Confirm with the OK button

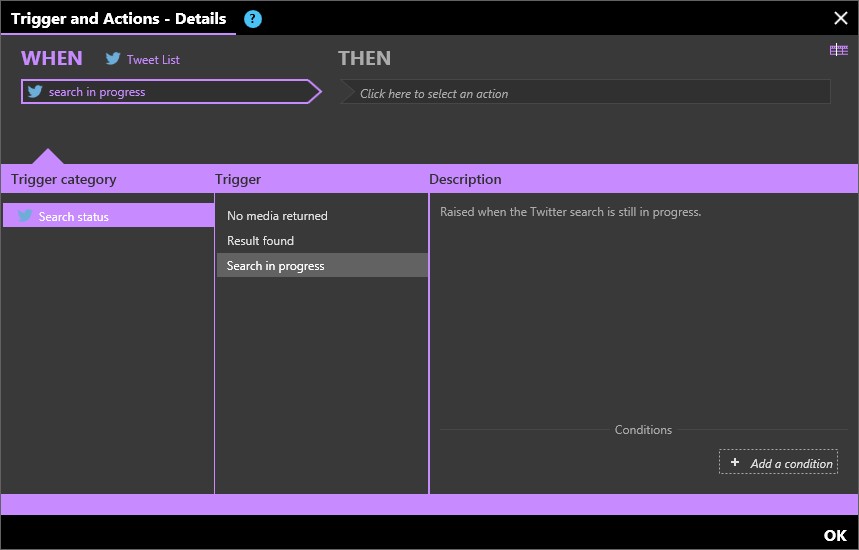click(835, 535)
